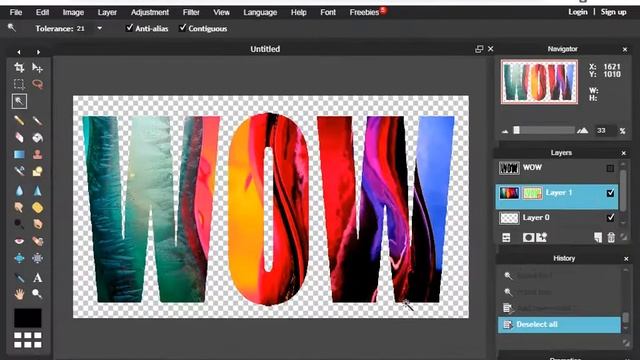The image size is (640, 360).
Task: Open the layer settings icon
Action: 506,238
